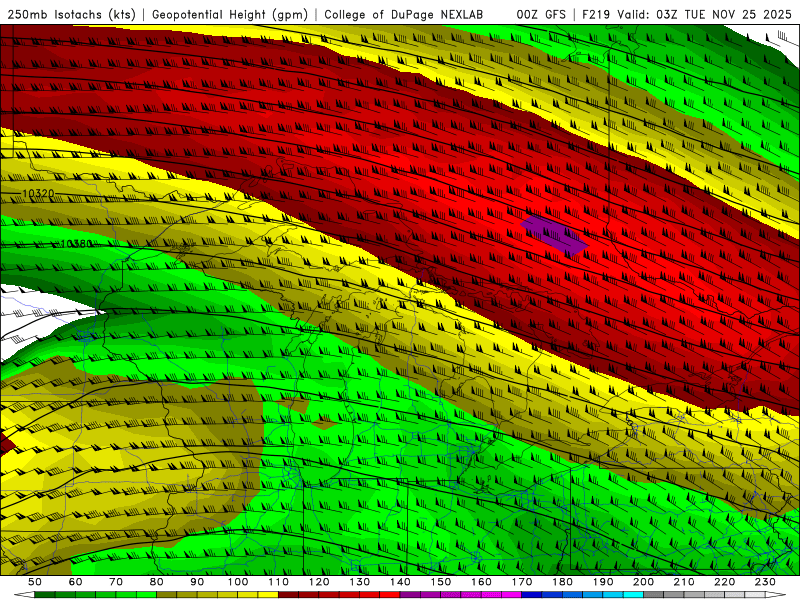800x600 pixels.
Task: Click the 150 value on the legend
Action: coord(441,582)
